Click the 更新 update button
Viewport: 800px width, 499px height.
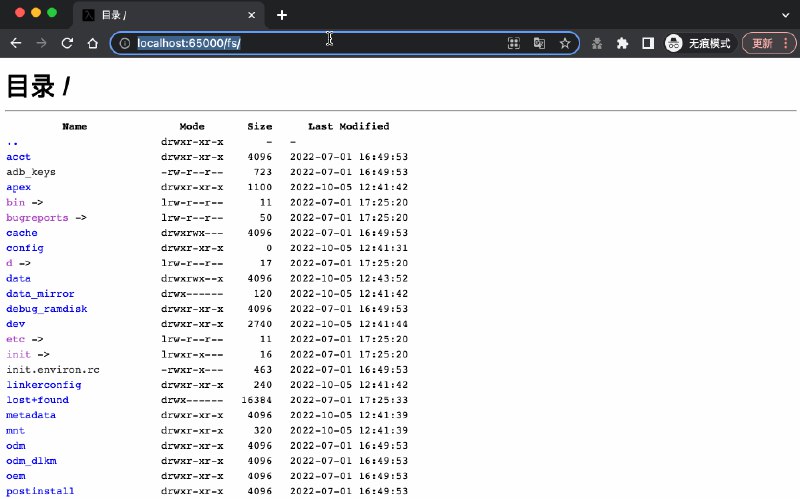point(762,43)
